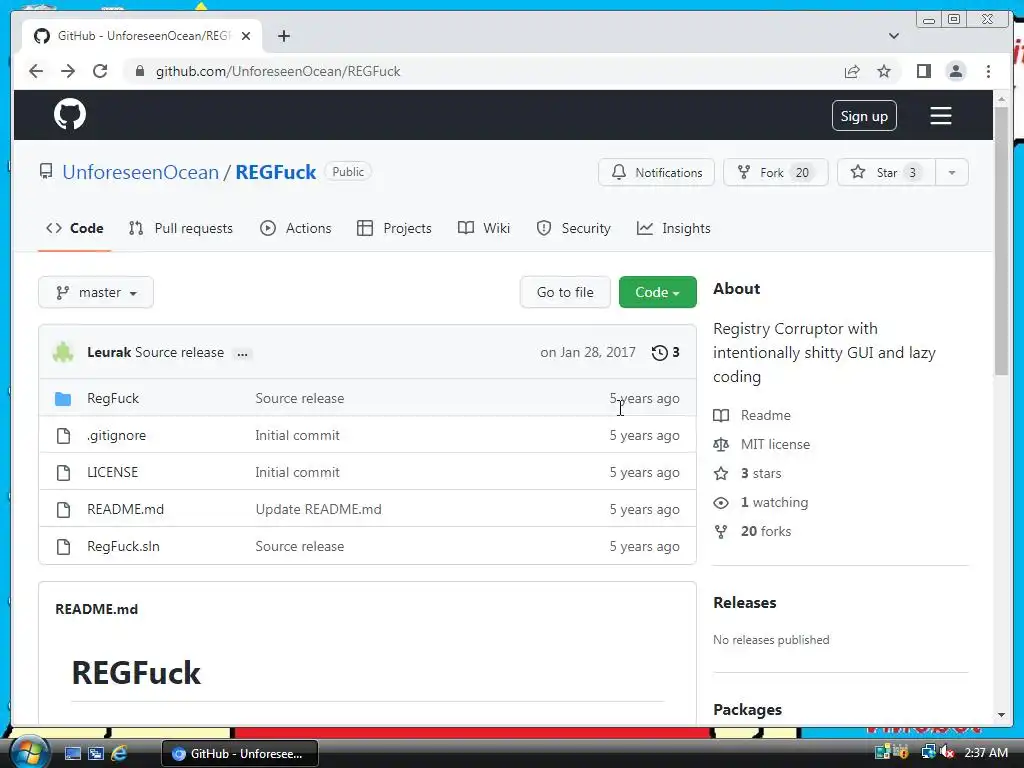Open the master branch dropdown

point(96,293)
